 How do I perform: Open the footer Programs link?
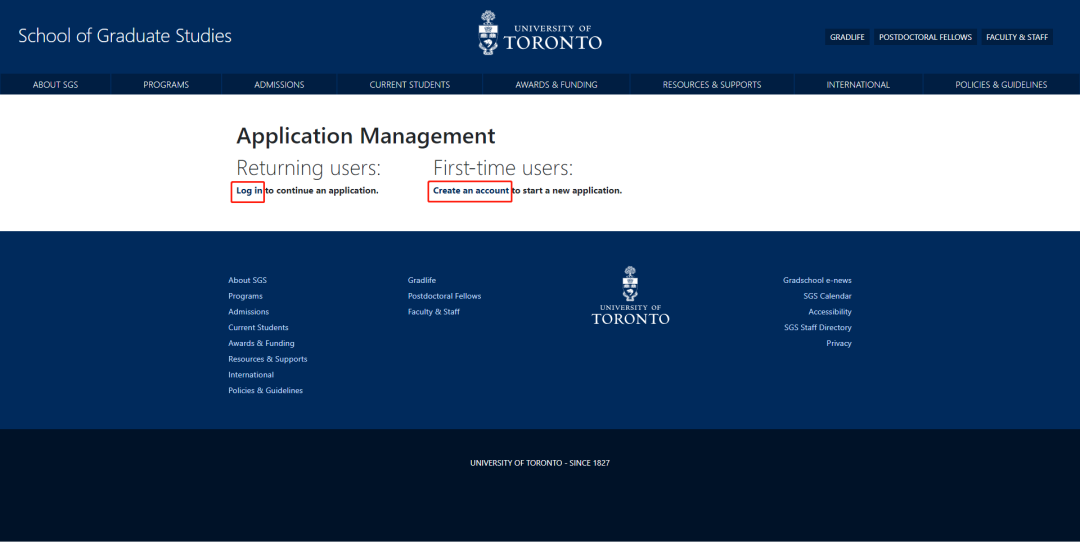[245, 296]
